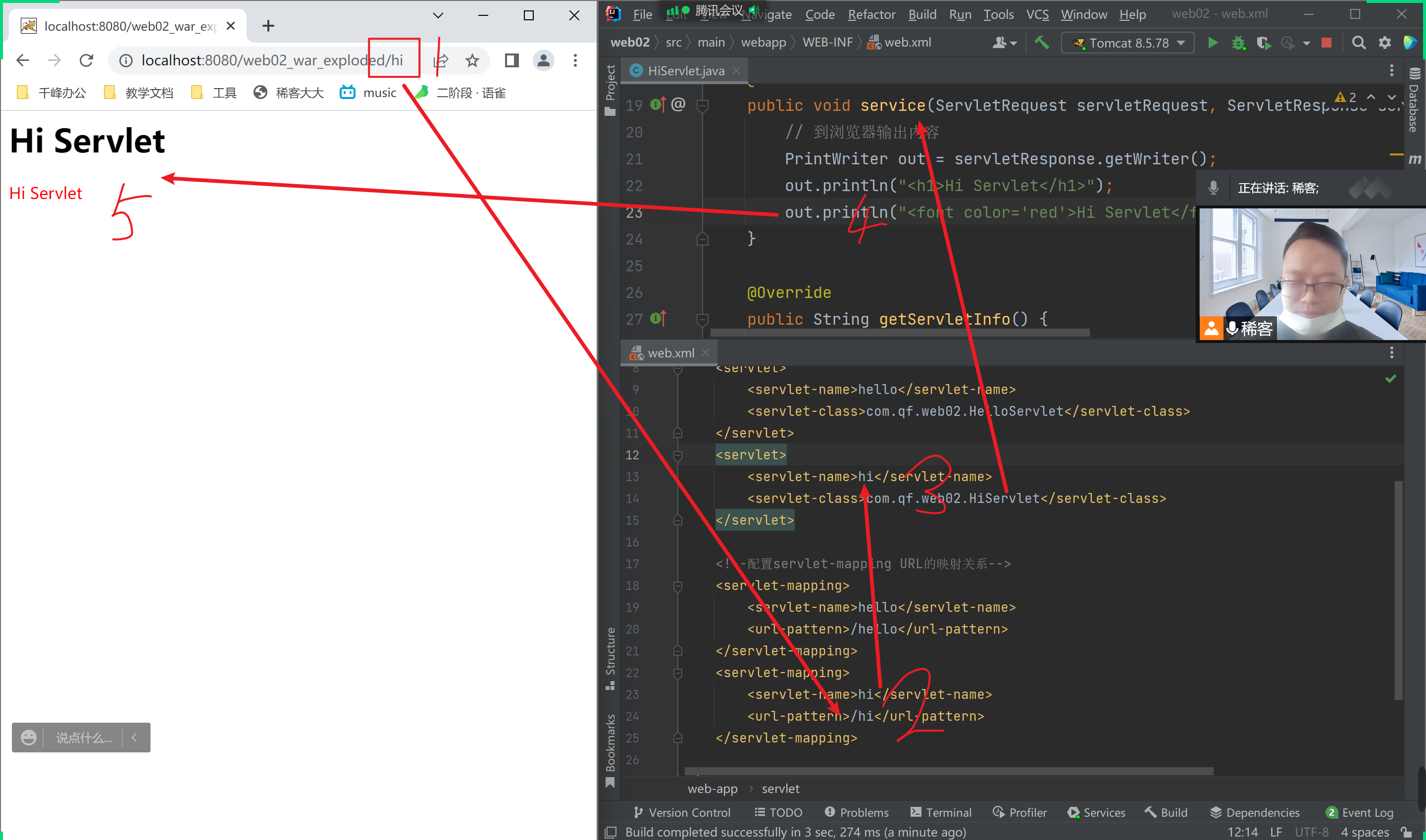Stop the running Tomcat server
1426x840 pixels.
coord(1326,43)
